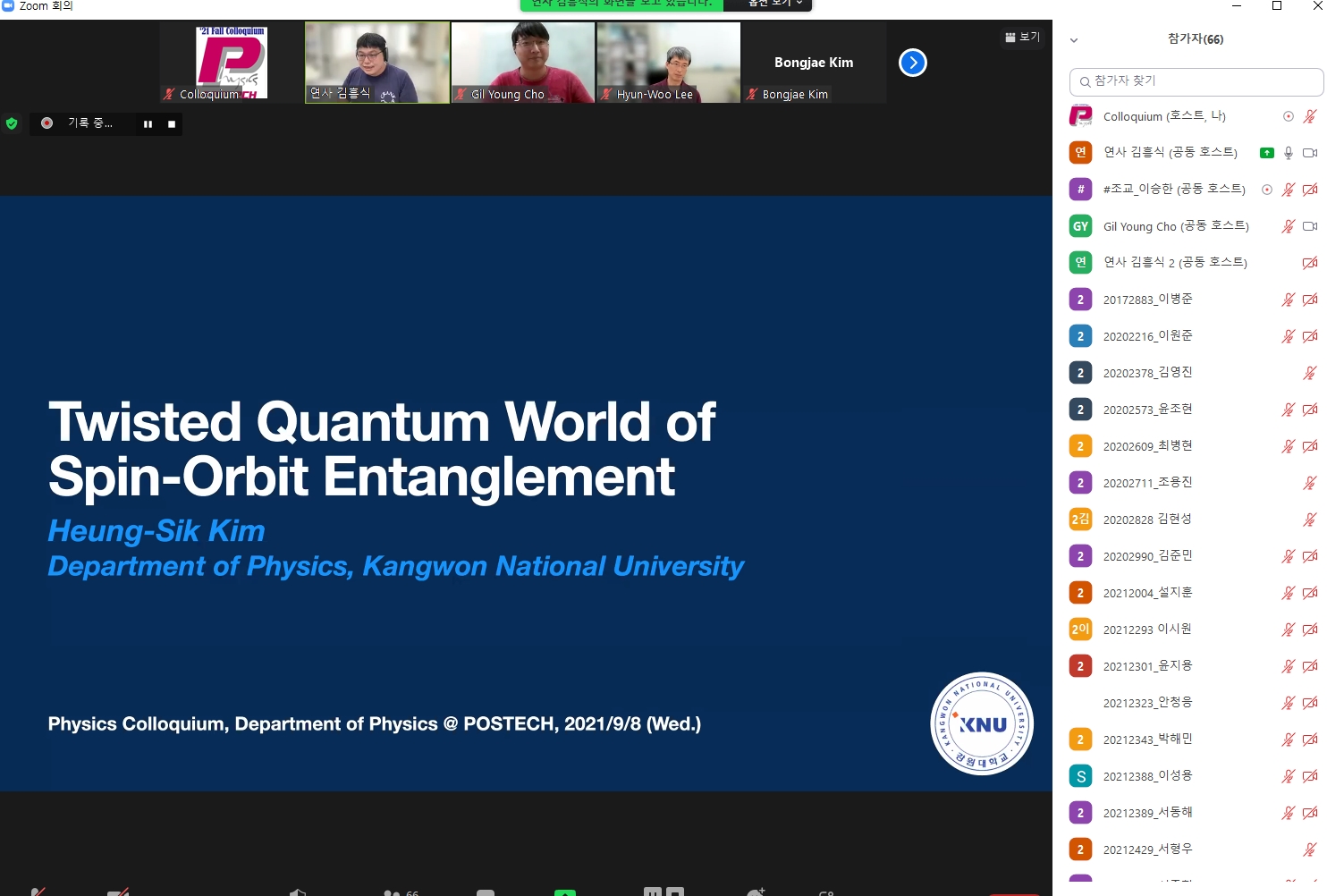Stop the meeting recording

point(172,124)
